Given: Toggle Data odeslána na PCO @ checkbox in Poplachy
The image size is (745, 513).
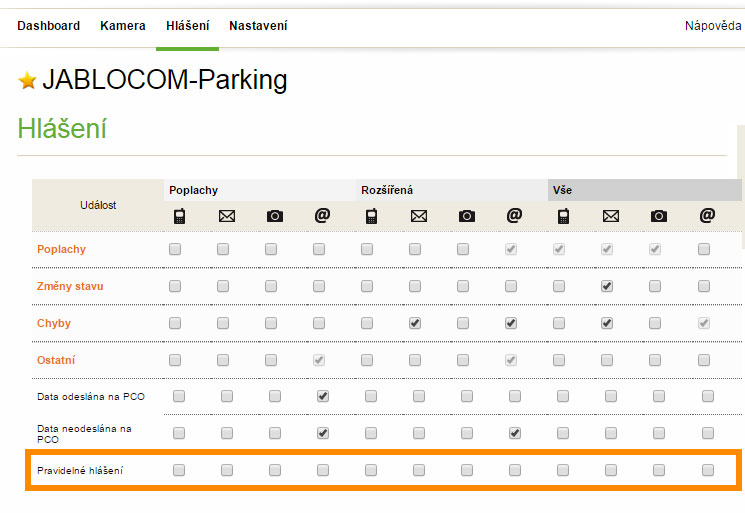Looking at the screenshot, I should pos(323,396).
